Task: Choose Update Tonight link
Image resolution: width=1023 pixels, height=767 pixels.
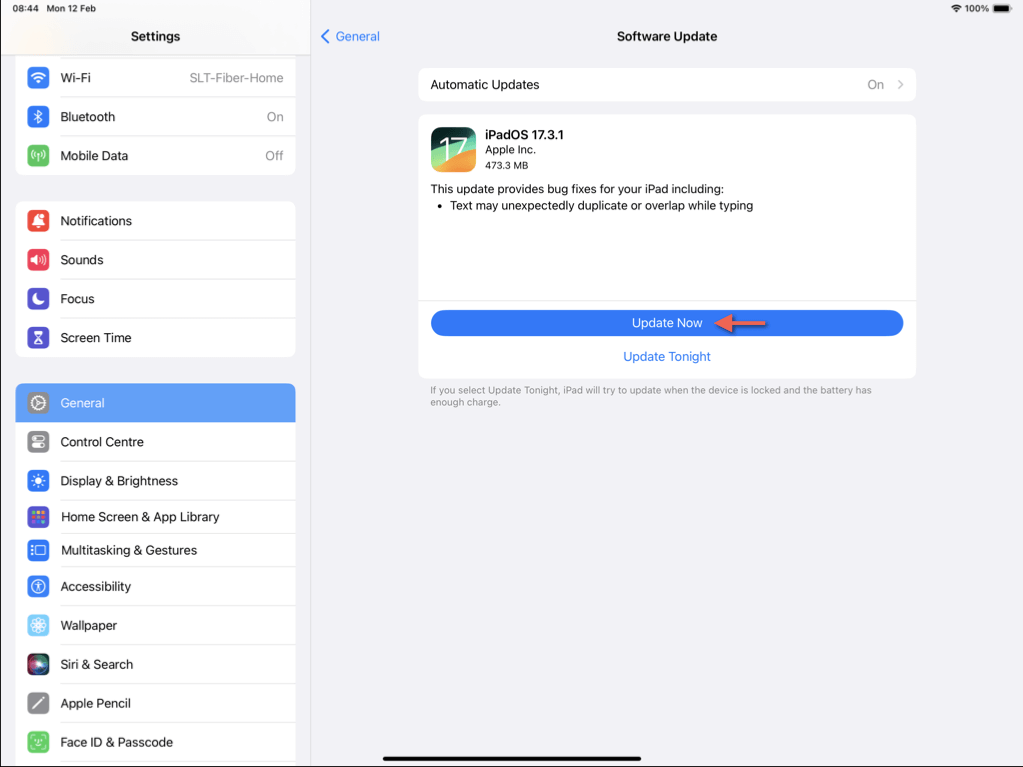Action: pos(667,357)
